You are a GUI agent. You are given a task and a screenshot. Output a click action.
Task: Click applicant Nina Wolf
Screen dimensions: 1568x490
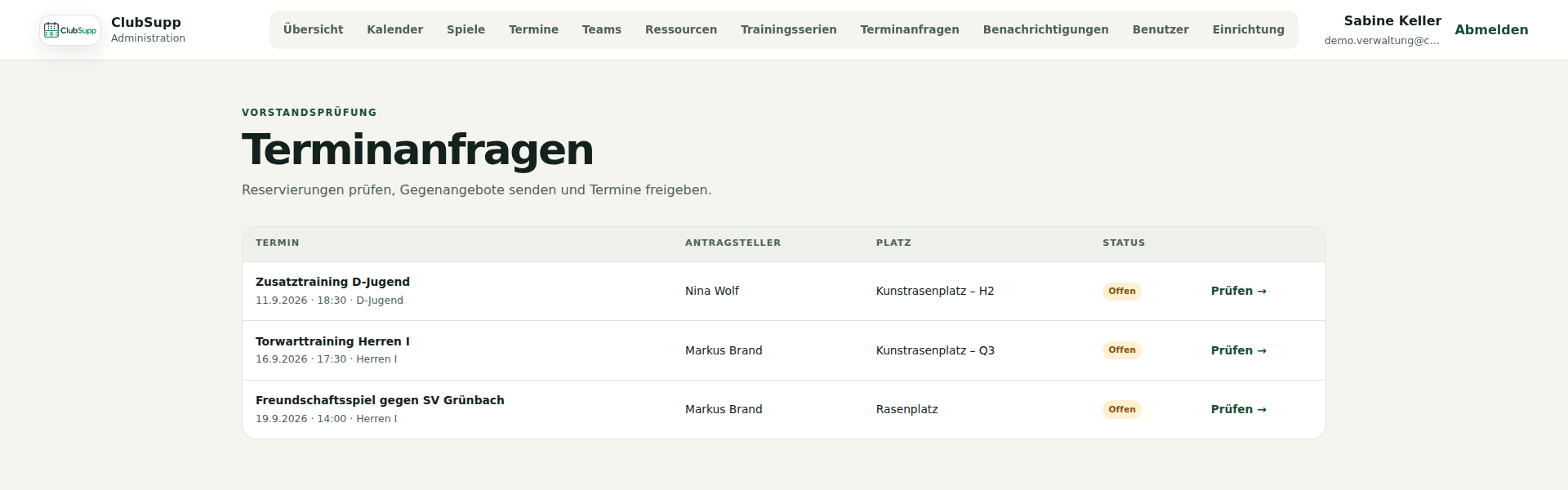tap(712, 291)
